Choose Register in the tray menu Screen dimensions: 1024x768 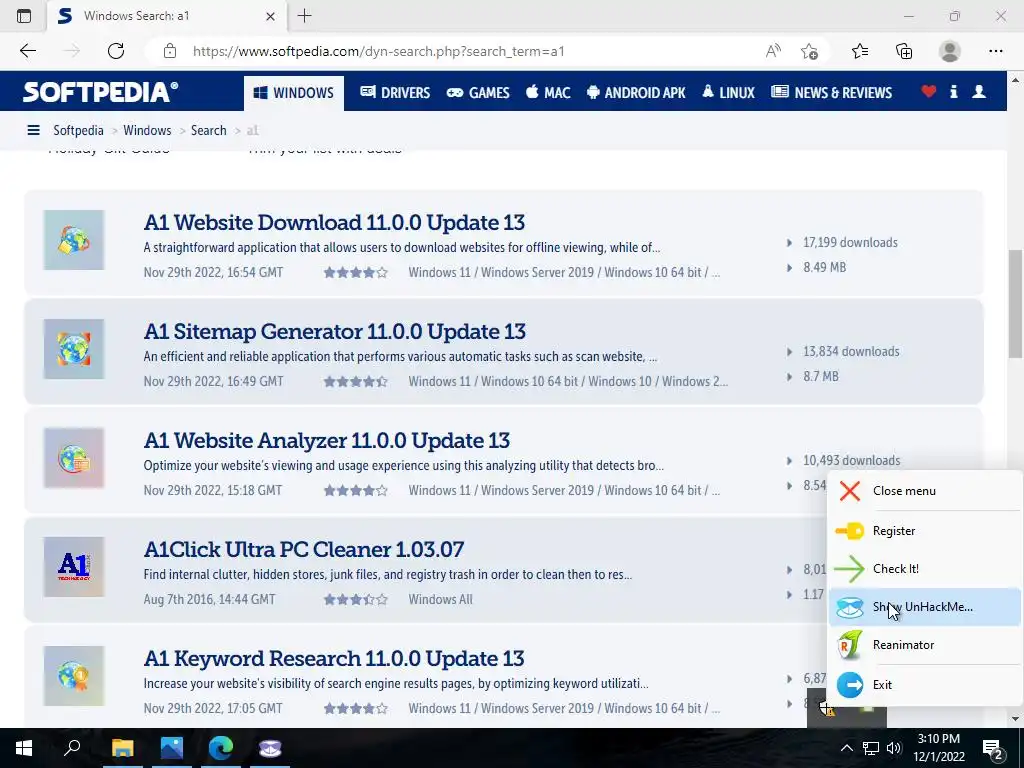pyautogui.click(x=925, y=530)
